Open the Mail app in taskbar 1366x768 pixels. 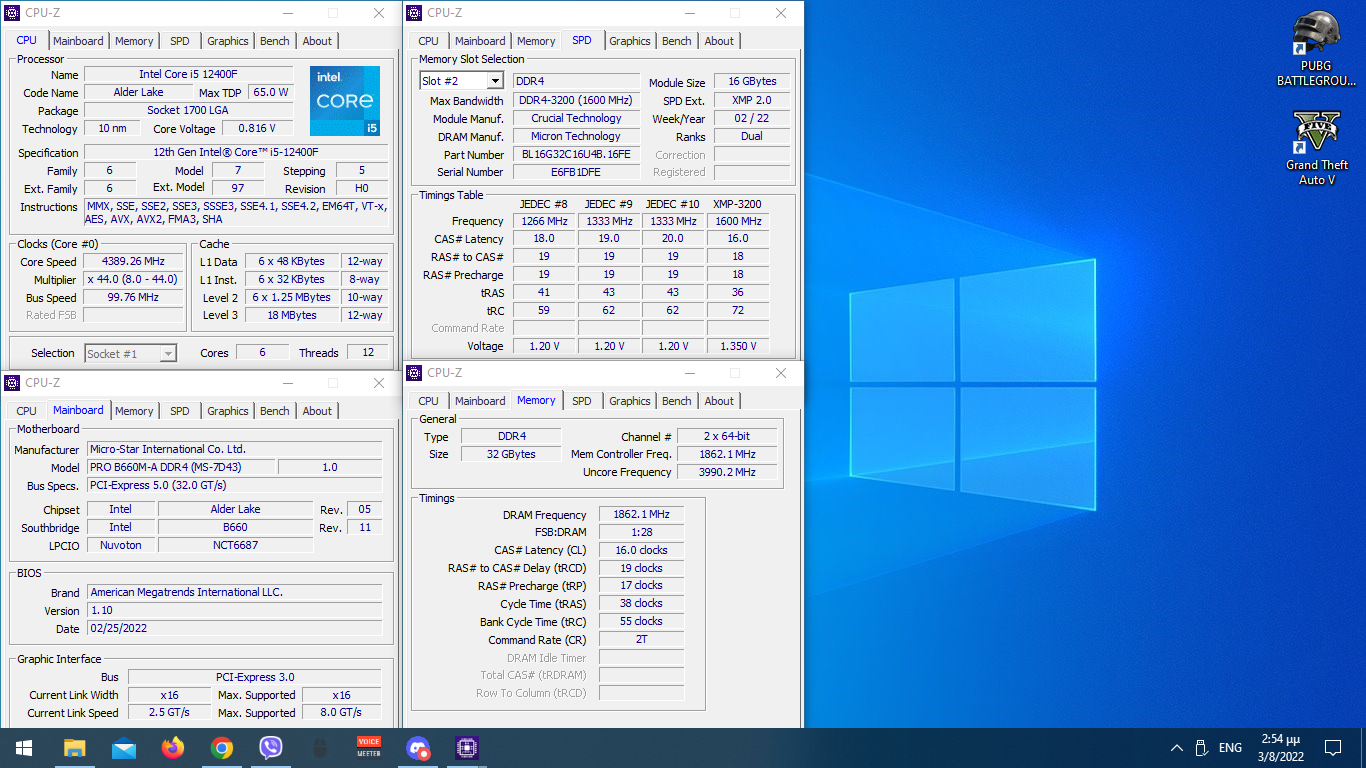(x=124, y=748)
